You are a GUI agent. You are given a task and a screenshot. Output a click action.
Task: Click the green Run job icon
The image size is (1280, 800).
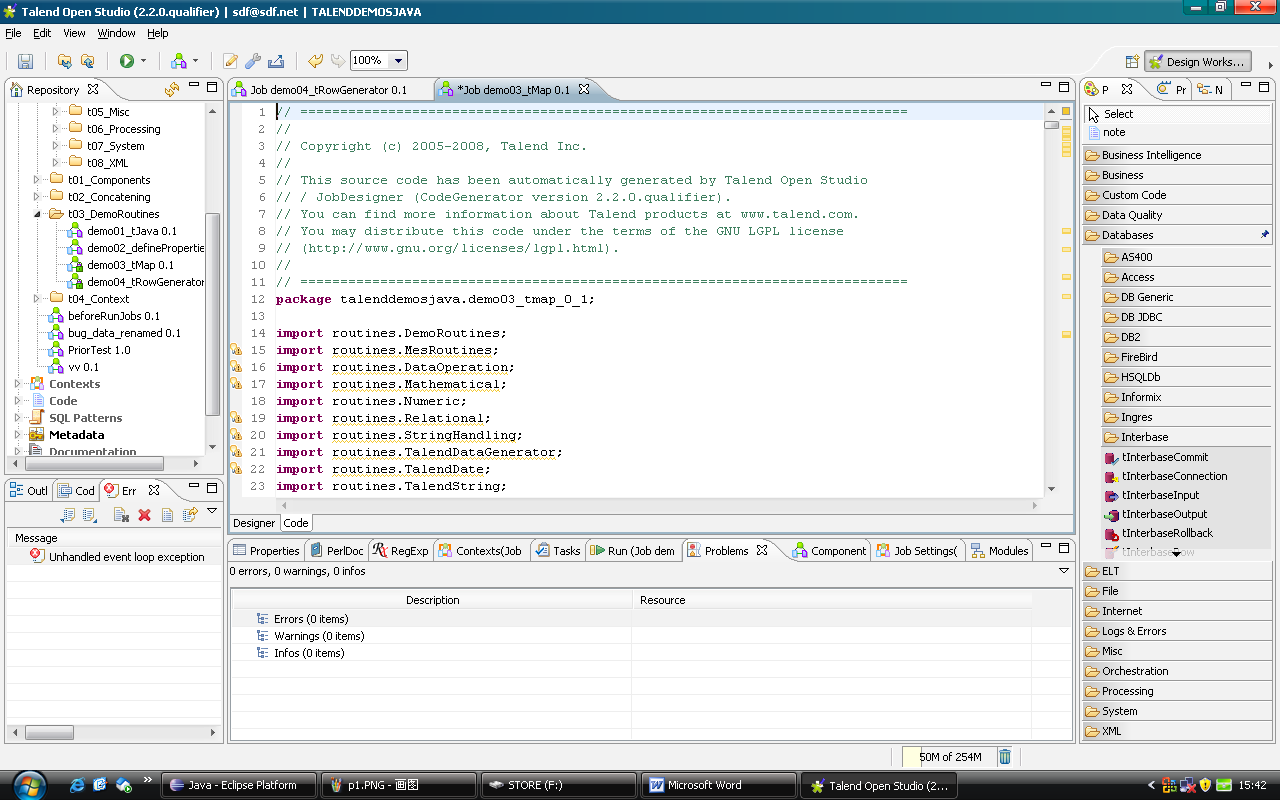(x=127, y=61)
